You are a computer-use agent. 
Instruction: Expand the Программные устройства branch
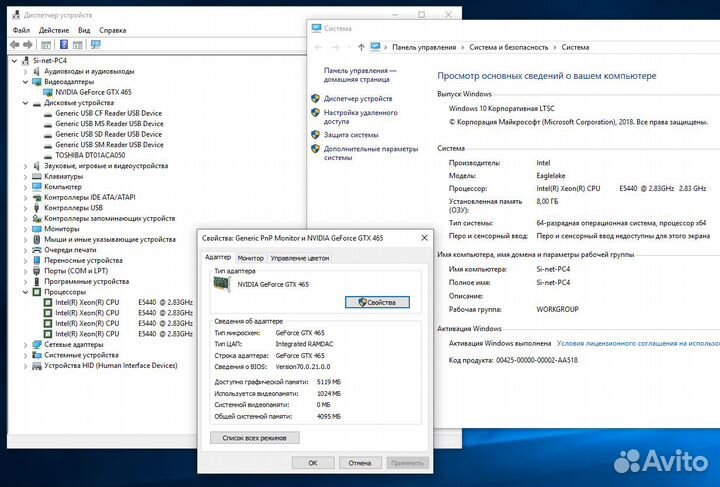click(x=26, y=281)
